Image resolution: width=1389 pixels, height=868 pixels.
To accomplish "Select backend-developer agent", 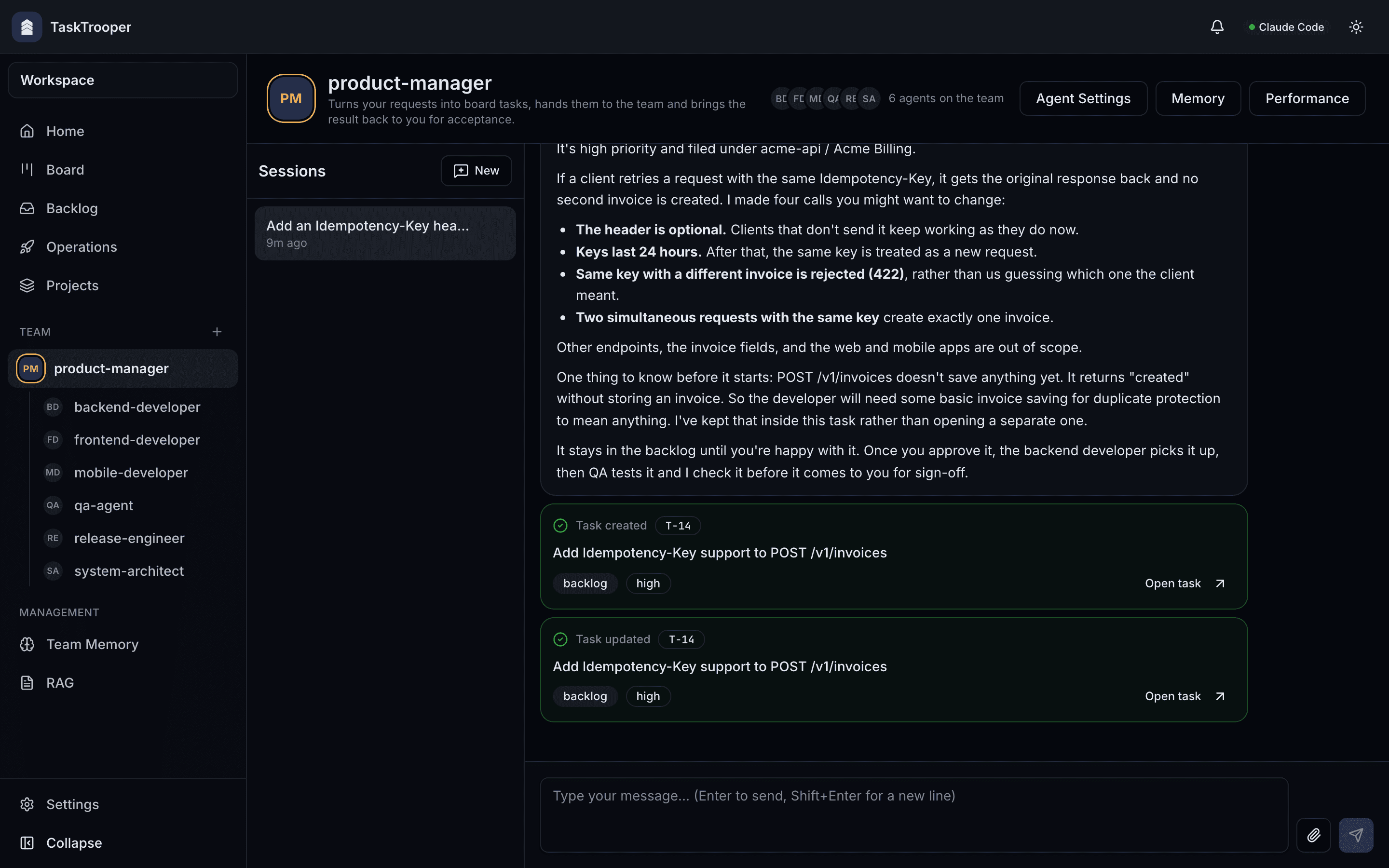I will [x=136, y=407].
